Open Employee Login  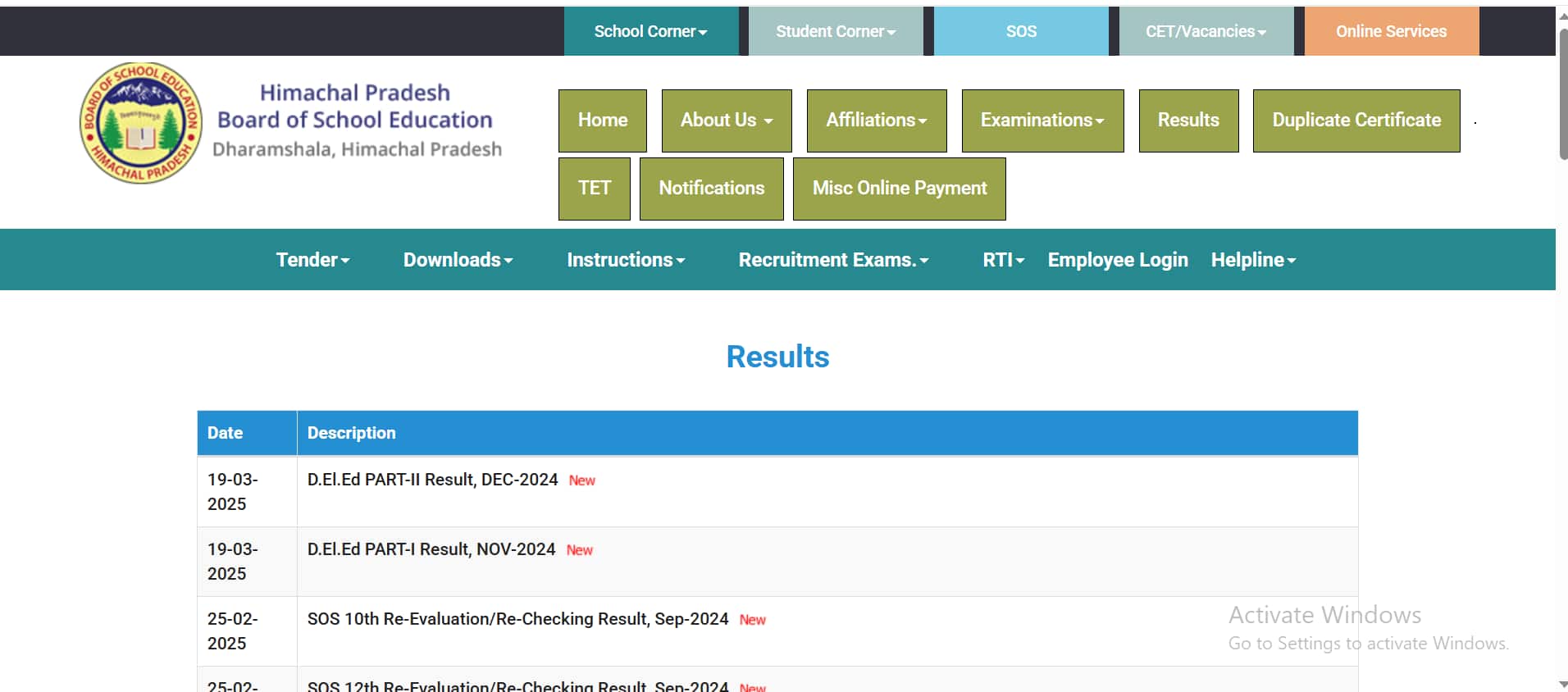[1118, 260]
